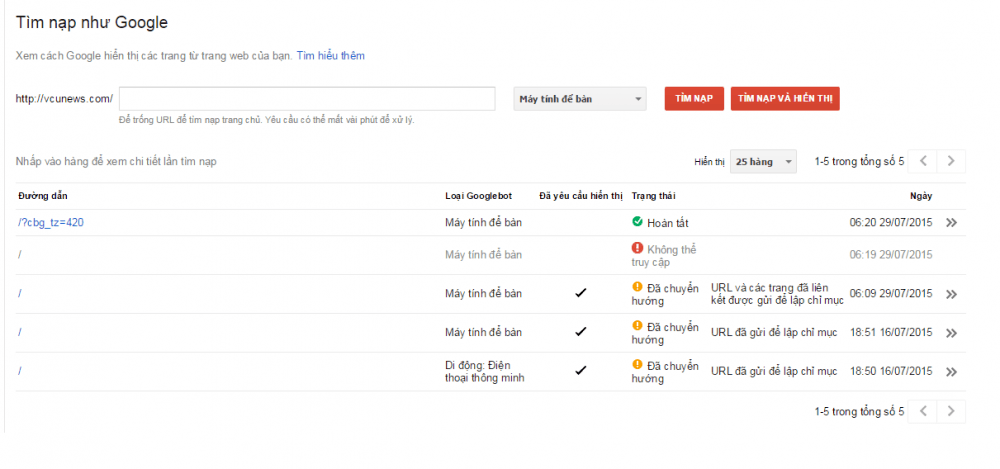This screenshot has width=1000, height=469.
Task: Click the Ngày column header
Action: coord(921,196)
